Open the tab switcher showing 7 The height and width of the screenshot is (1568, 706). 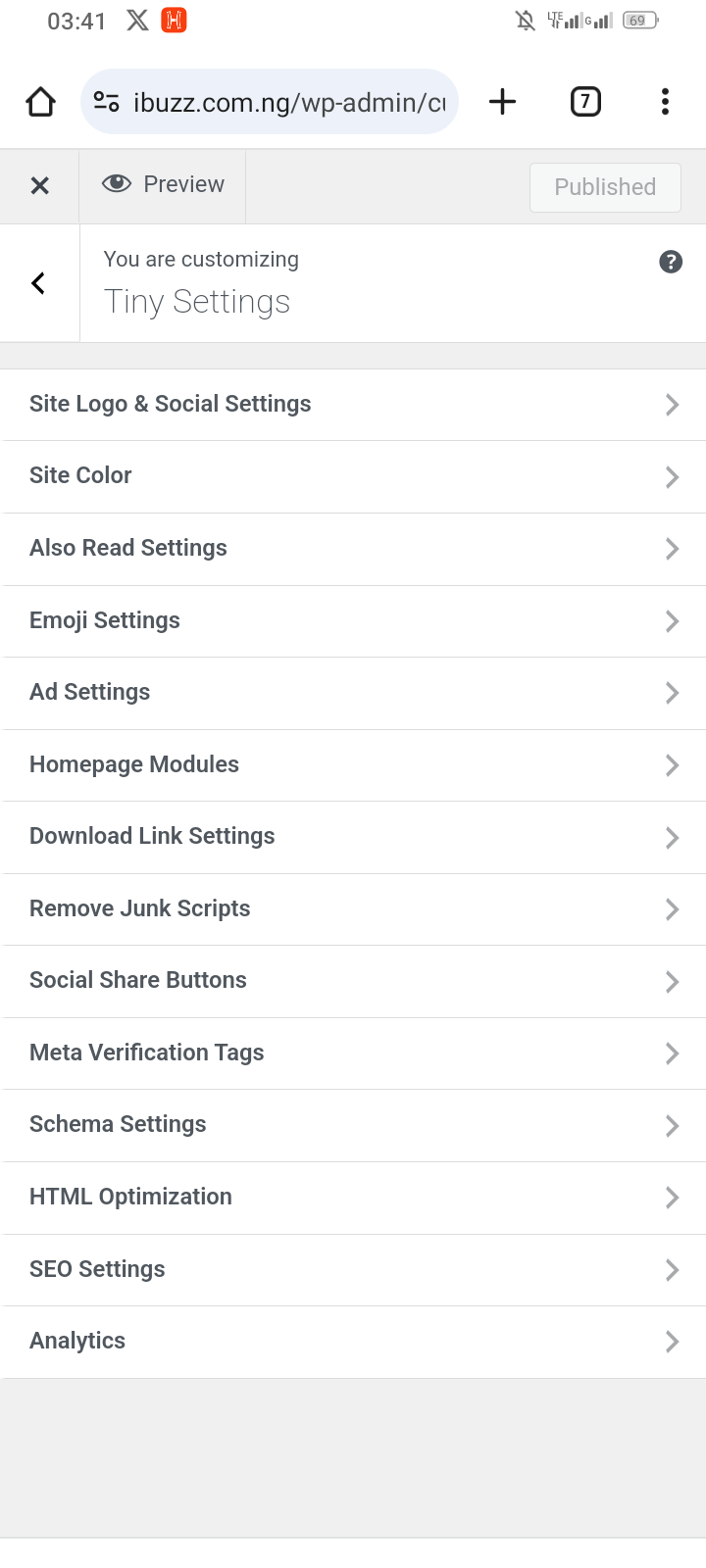585,102
